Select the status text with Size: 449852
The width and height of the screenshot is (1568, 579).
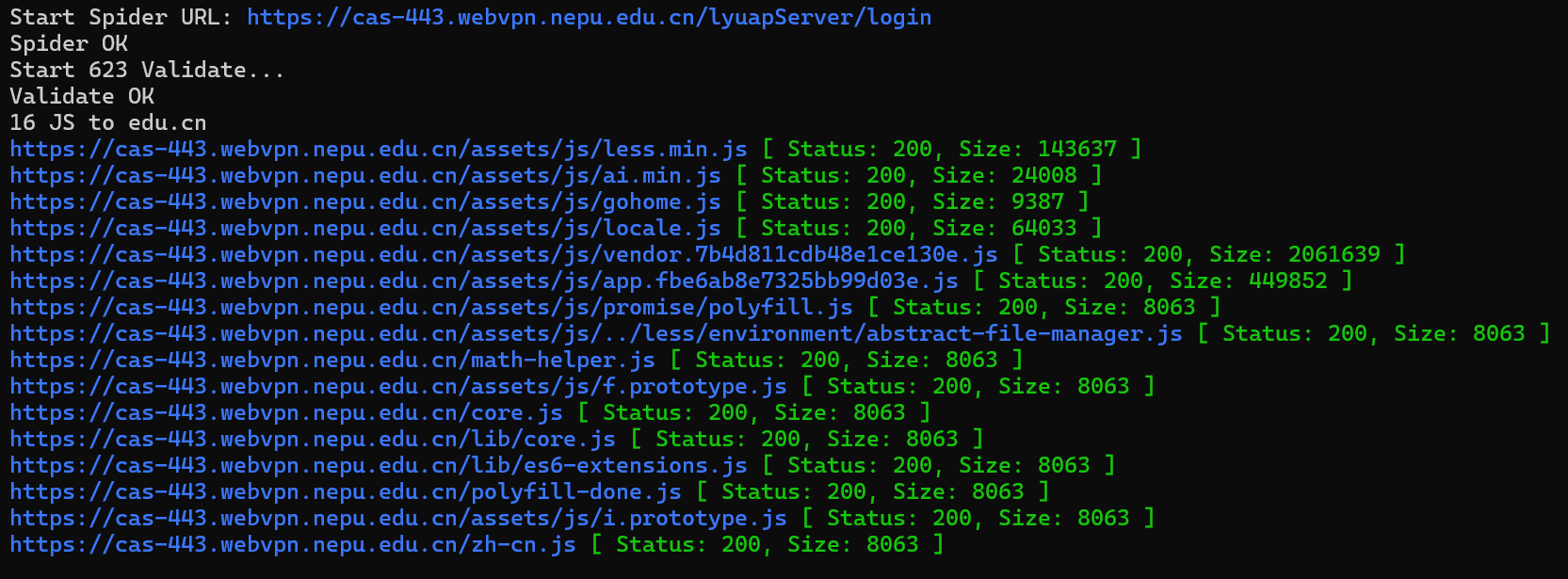tap(1163, 281)
